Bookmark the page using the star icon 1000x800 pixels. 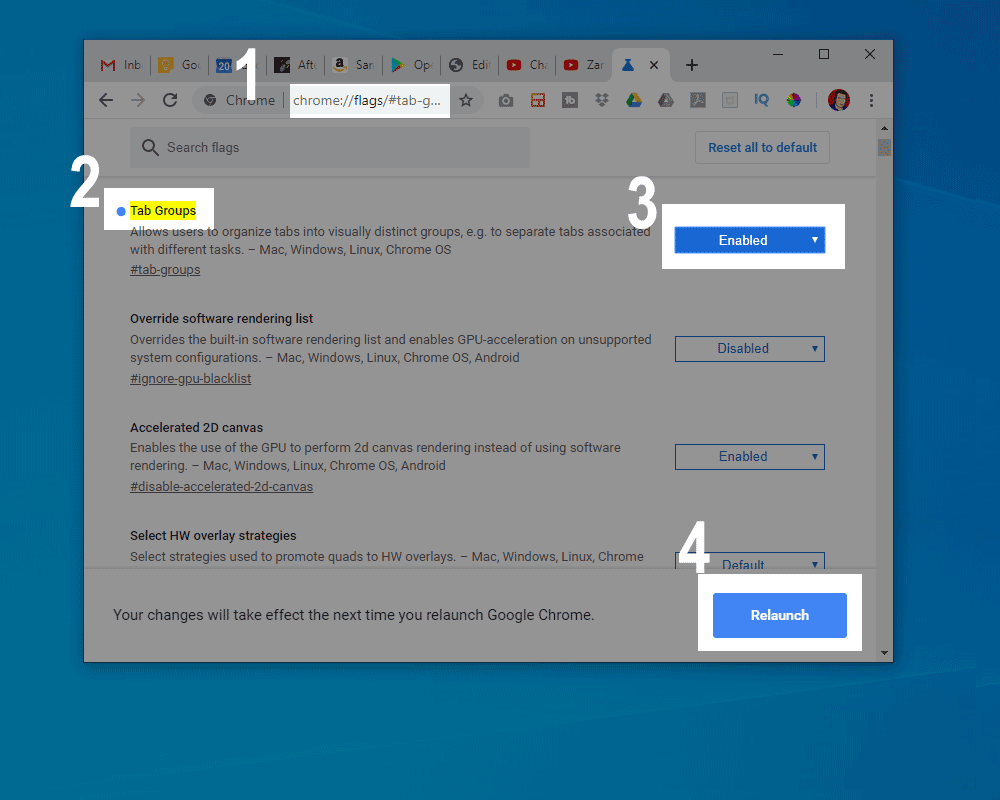coord(467,100)
